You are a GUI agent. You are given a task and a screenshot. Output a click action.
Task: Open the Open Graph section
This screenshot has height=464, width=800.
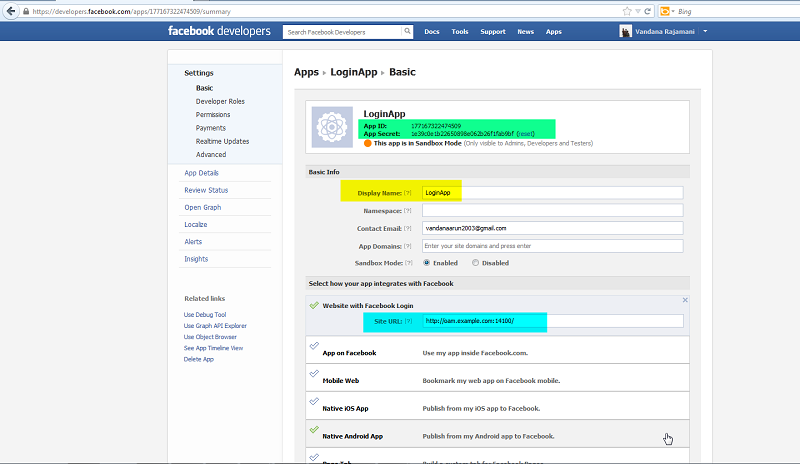[x=203, y=207]
